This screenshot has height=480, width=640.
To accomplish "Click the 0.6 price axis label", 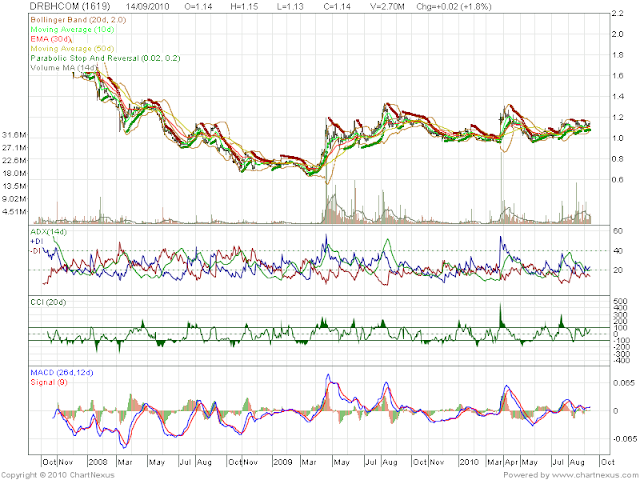I will coord(618,180).
